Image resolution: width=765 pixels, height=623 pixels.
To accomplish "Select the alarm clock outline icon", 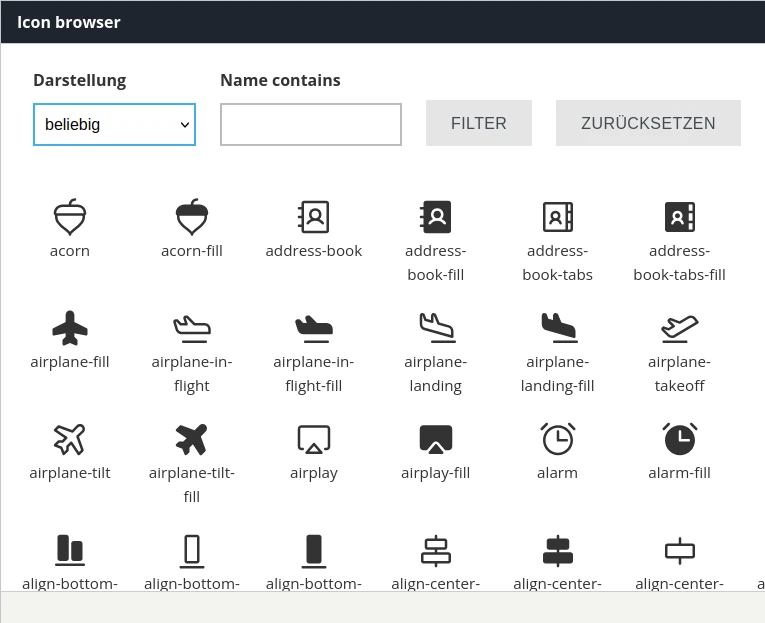I will [558, 439].
